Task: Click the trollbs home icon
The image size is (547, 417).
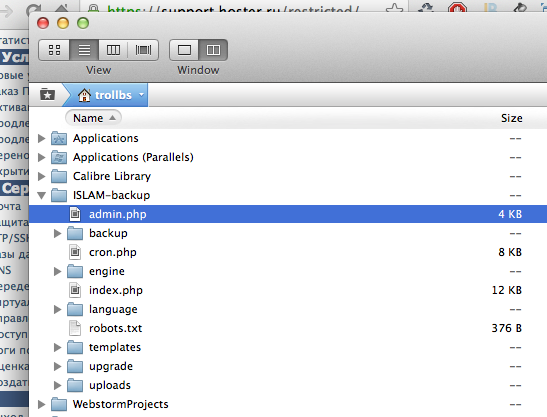Action: 84,95
